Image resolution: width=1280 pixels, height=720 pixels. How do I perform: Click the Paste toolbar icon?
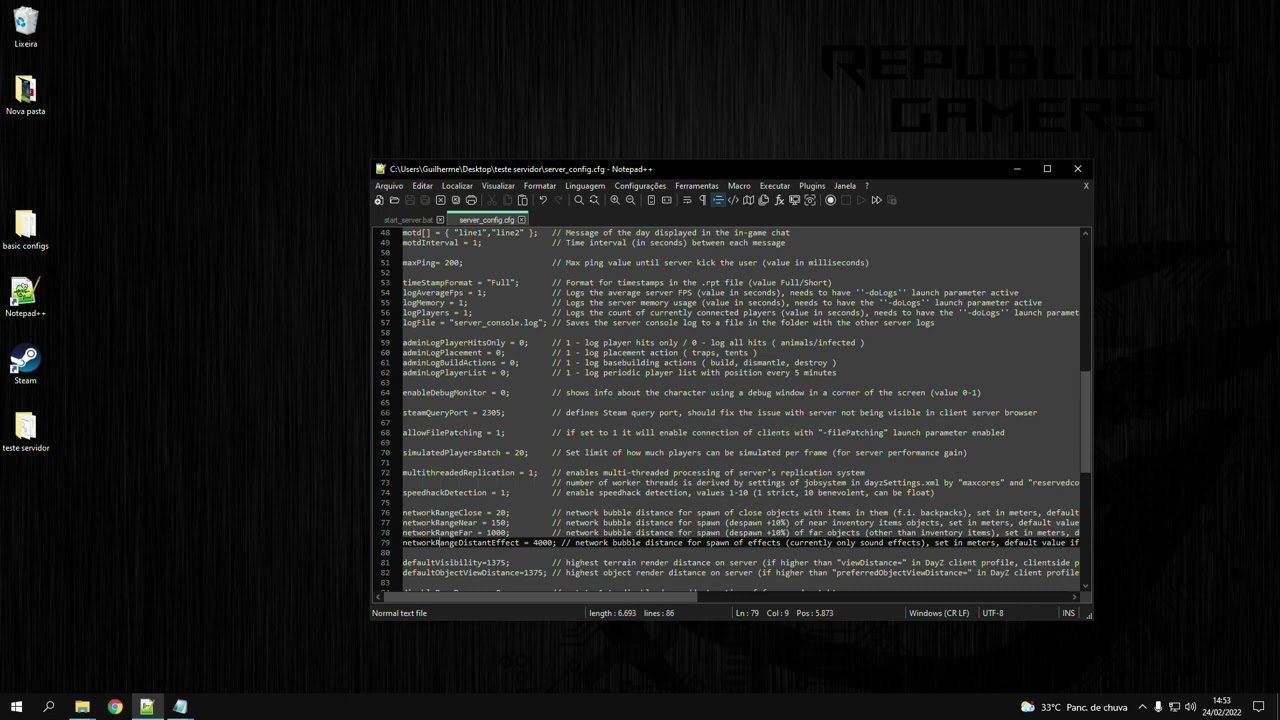[x=522, y=200]
